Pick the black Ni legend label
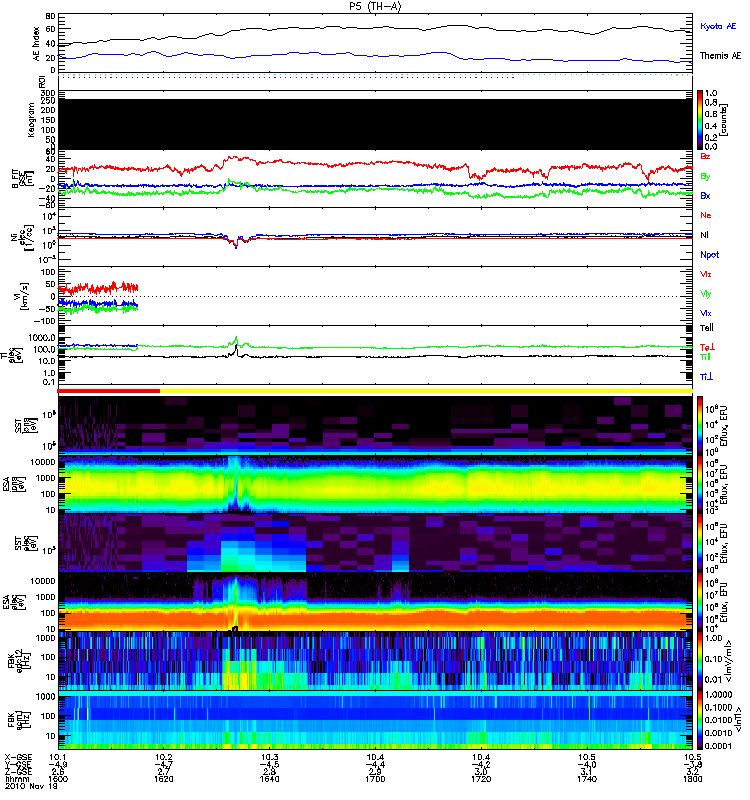750x800 pixels. [705, 235]
